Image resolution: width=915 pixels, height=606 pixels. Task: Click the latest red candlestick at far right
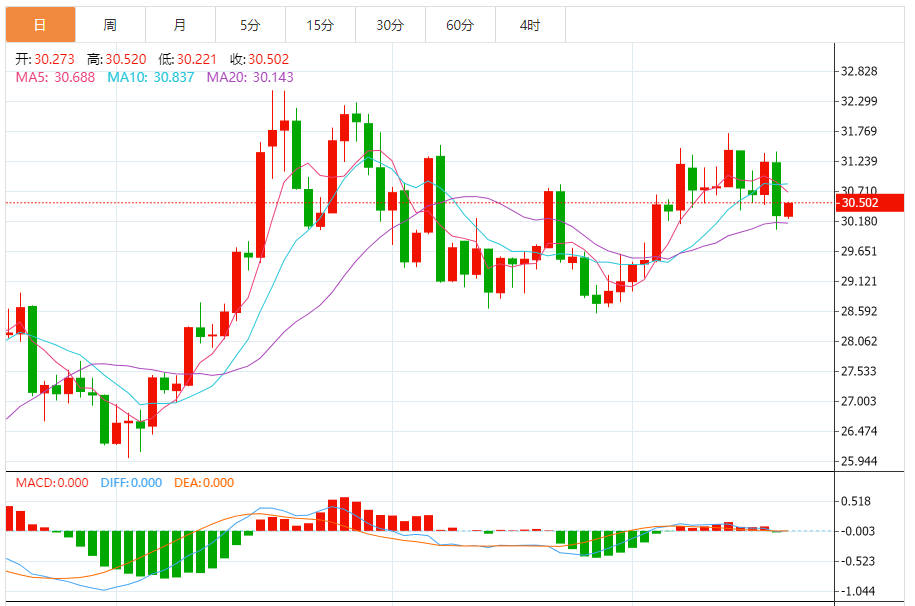coord(788,210)
